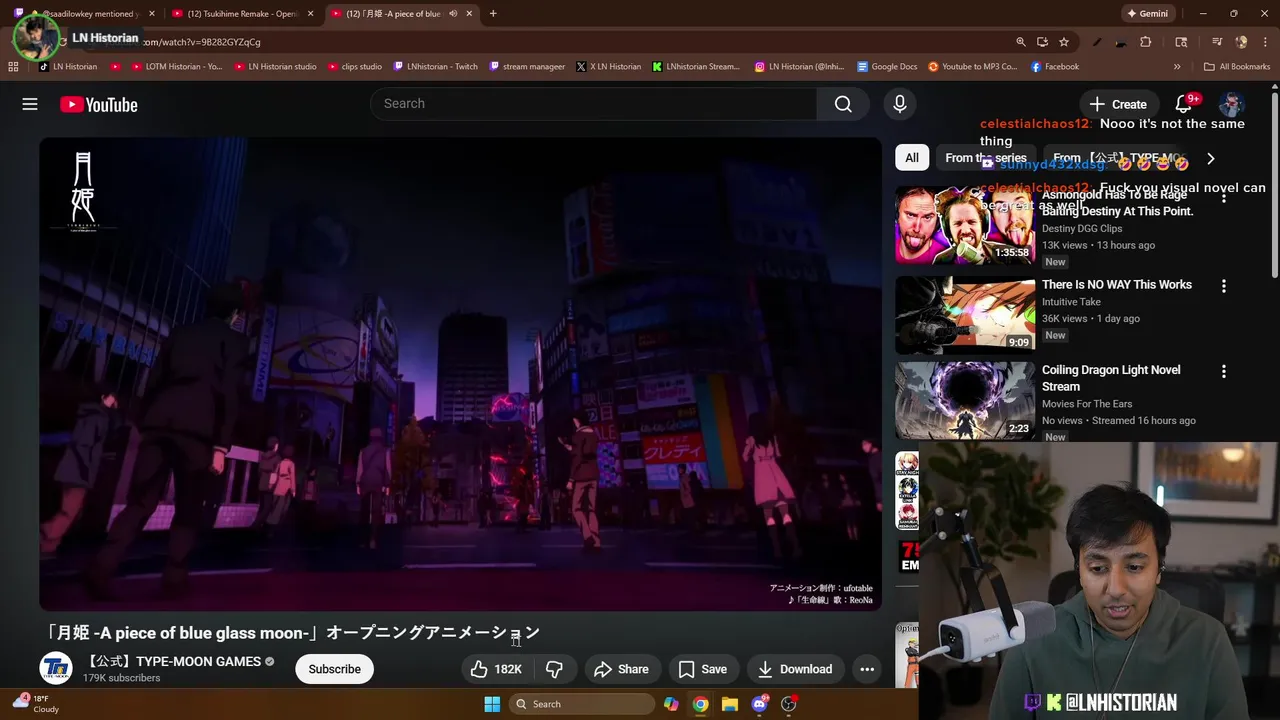Screen dimensions: 1280x720
Task: Switch to the Tsukihime Remake tab
Action: [243, 14]
